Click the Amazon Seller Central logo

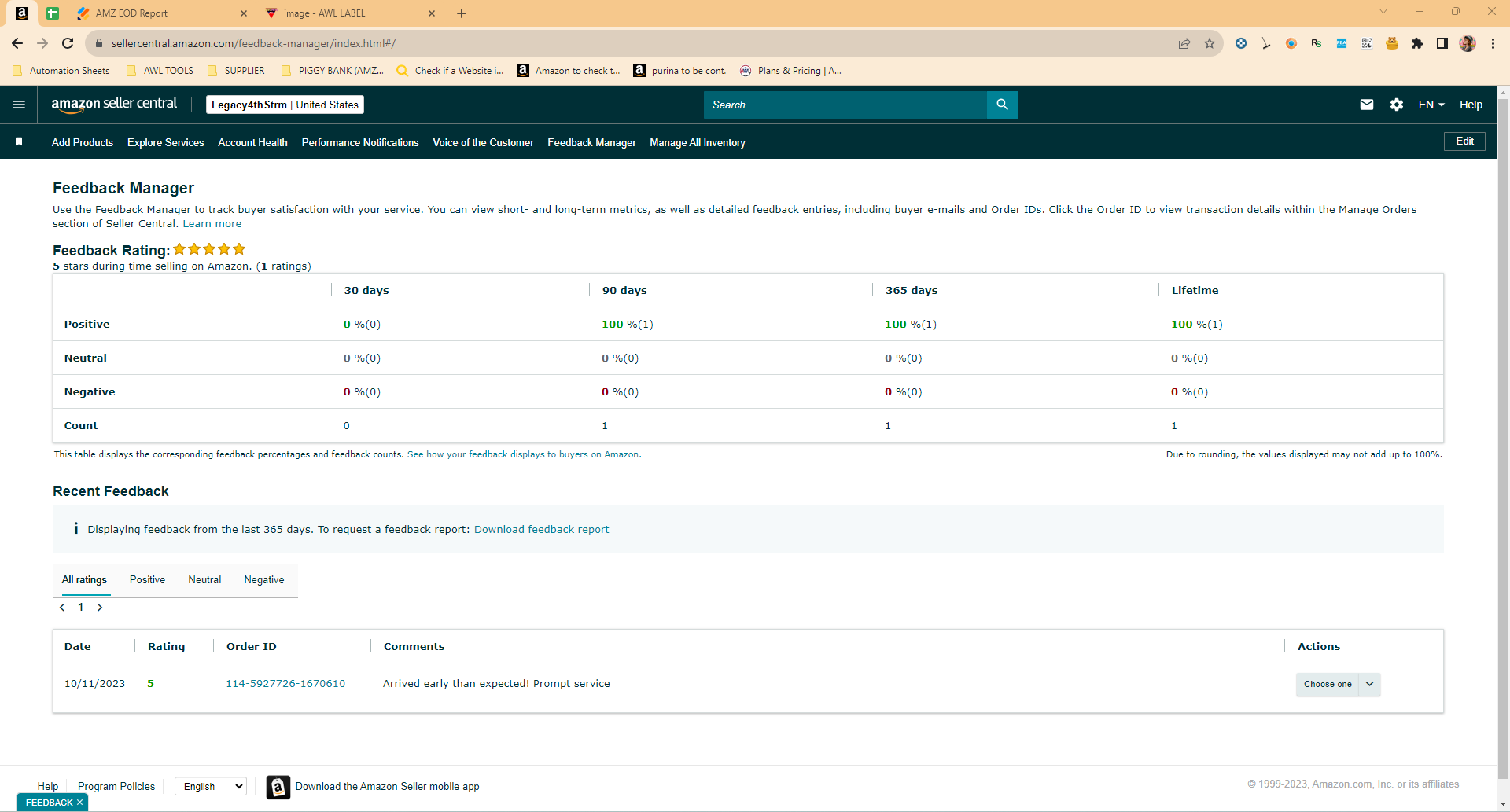pyautogui.click(x=114, y=105)
